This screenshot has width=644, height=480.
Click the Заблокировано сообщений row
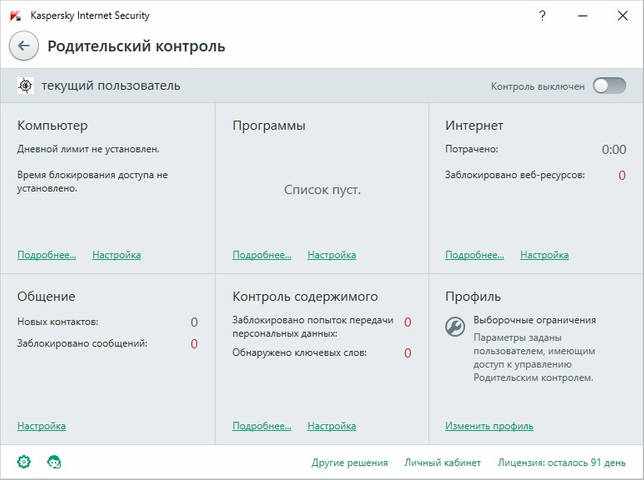click(108, 343)
